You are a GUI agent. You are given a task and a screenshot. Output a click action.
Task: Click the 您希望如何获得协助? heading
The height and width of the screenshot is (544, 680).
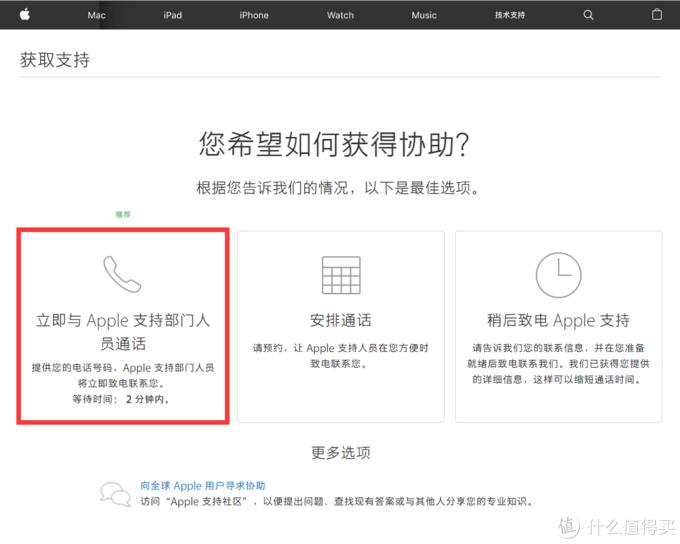coord(334,144)
